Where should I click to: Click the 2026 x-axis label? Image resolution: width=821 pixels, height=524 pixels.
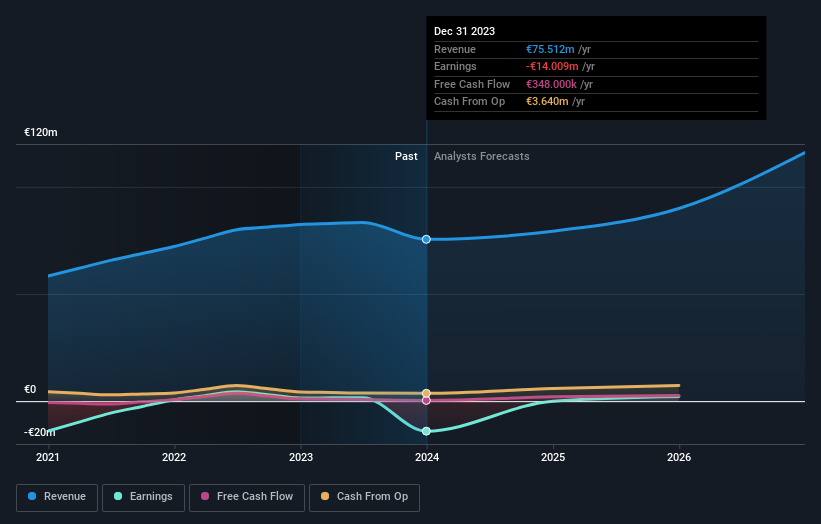(679, 457)
